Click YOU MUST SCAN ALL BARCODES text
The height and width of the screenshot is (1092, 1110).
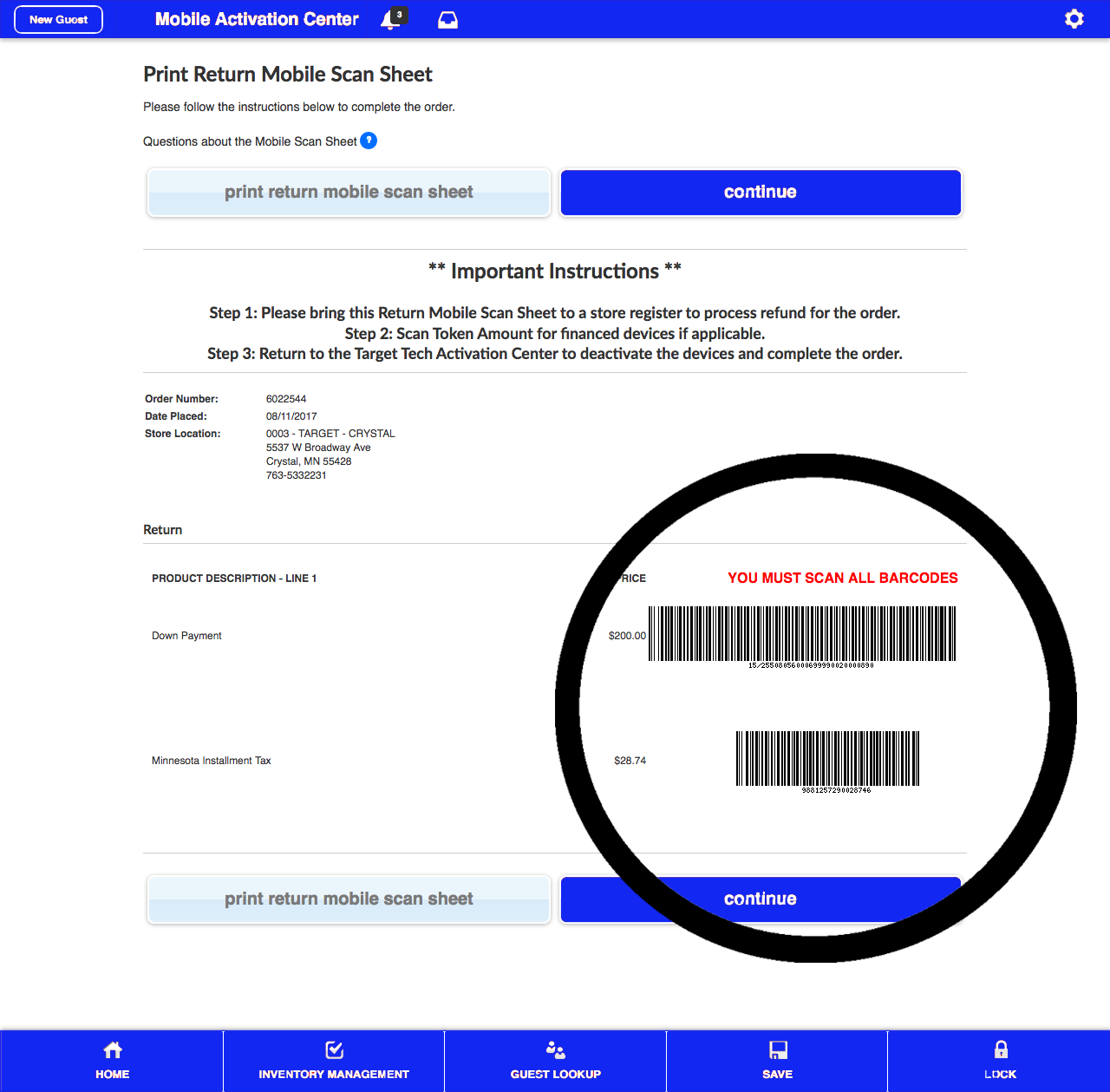pos(843,578)
